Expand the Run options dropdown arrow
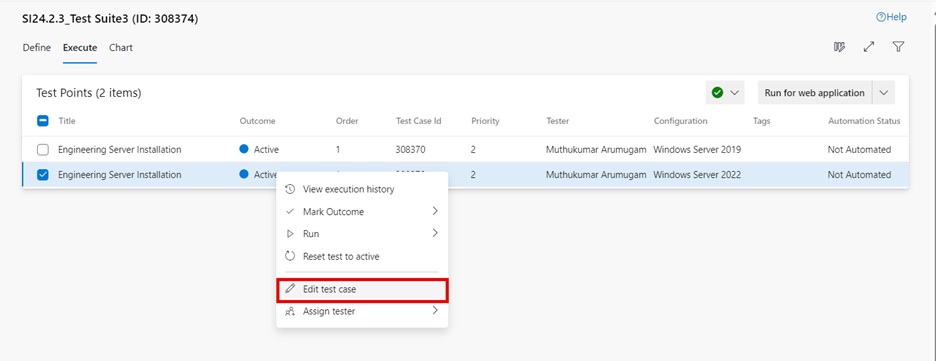Screen dimensions: 936x361 coord(883,93)
